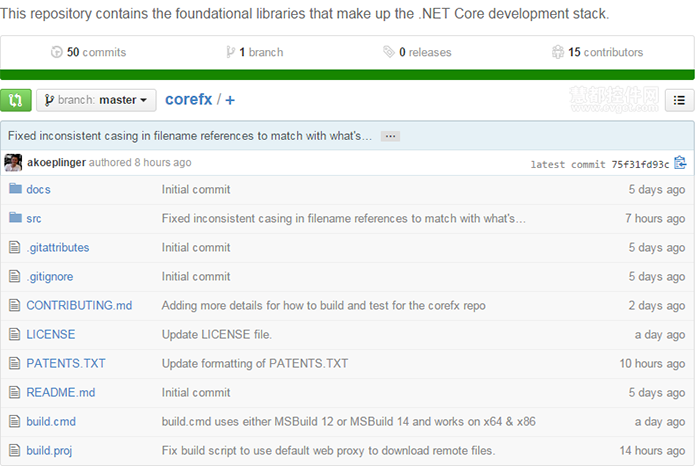The height and width of the screenshot is (466, 700).
Task: Click the commits history clock icon
Action: click(56, 52)
